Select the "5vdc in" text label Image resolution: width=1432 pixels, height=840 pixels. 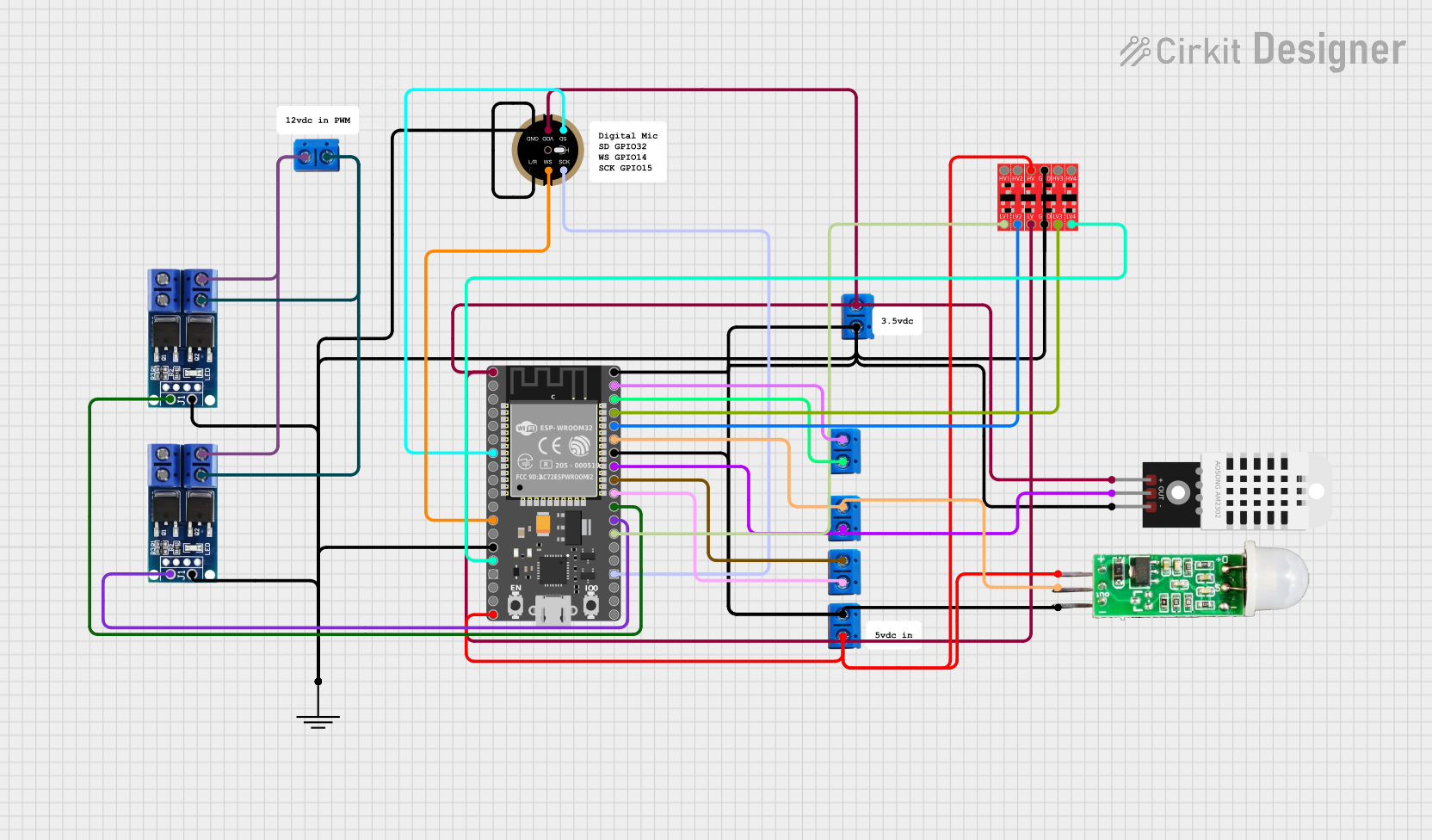coord(893,635)
